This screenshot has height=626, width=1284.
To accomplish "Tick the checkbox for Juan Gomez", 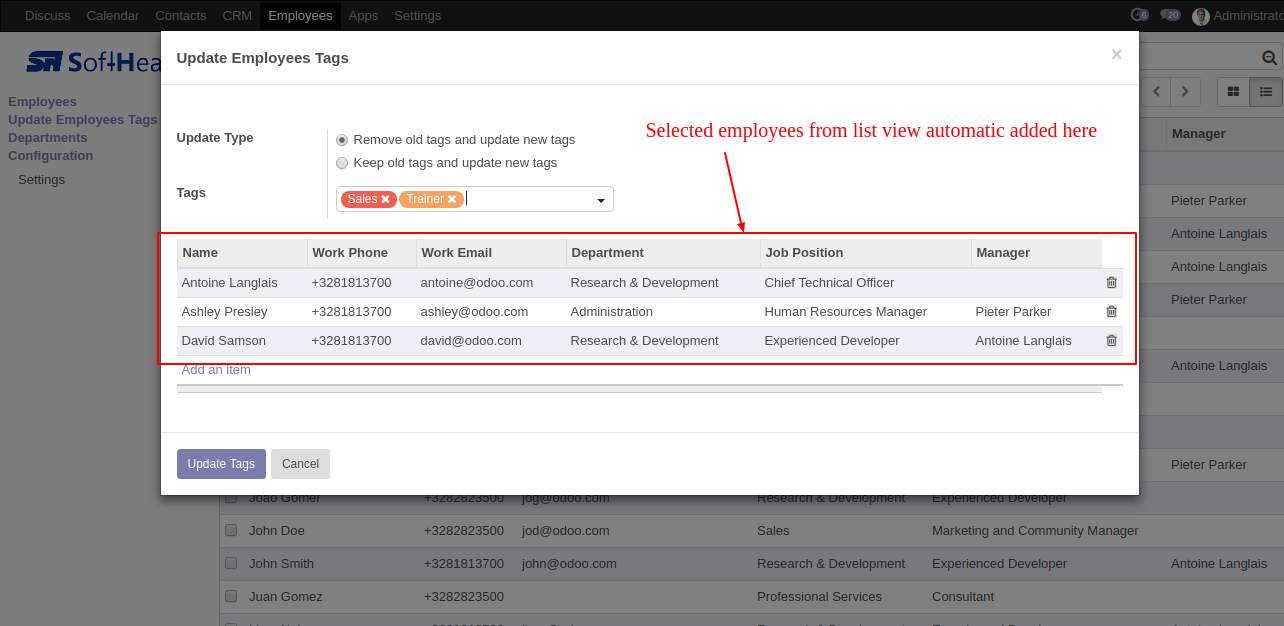I will 231,596.
